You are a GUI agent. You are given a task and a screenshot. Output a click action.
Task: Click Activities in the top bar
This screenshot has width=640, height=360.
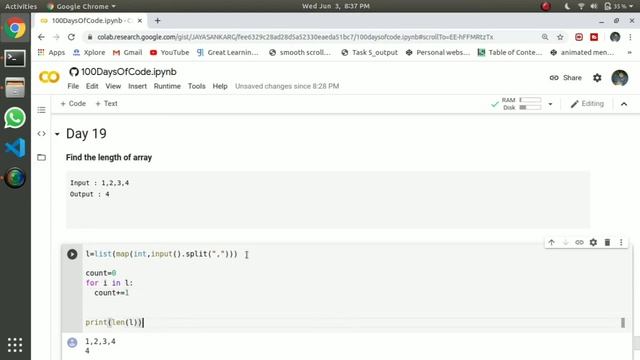[x=21, y=6]
